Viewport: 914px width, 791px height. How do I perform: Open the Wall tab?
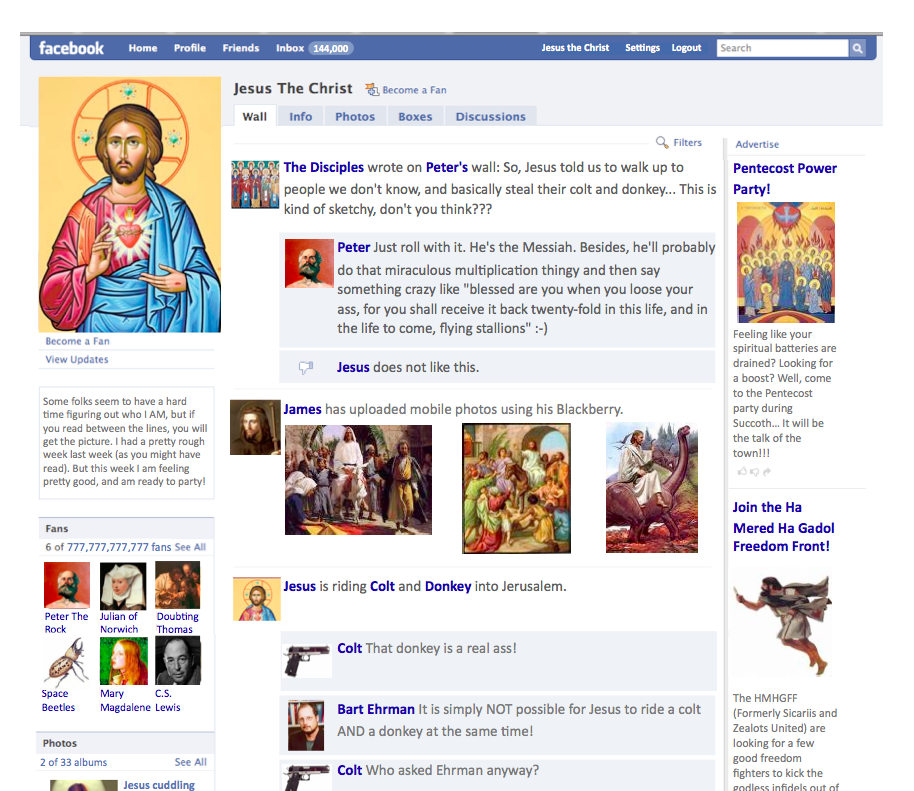coord(255,117)
